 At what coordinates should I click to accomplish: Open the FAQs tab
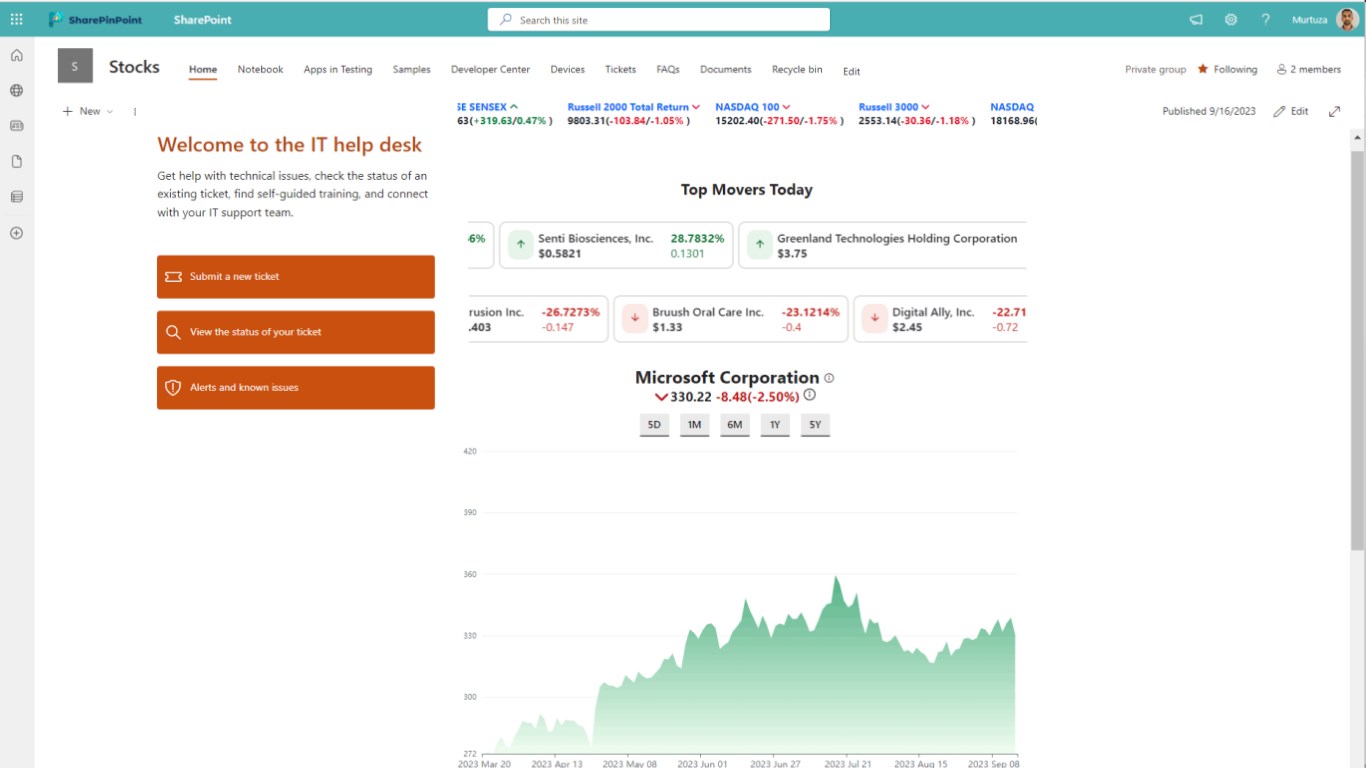[x=668, y=69]
